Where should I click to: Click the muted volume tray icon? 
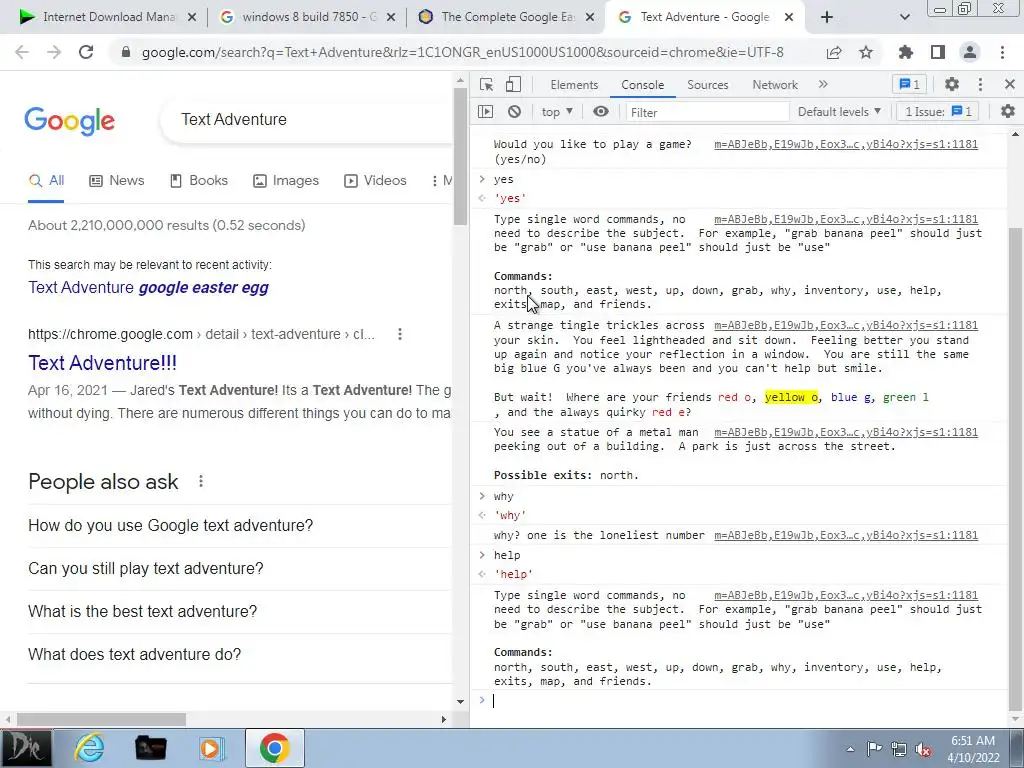point(923,749)
